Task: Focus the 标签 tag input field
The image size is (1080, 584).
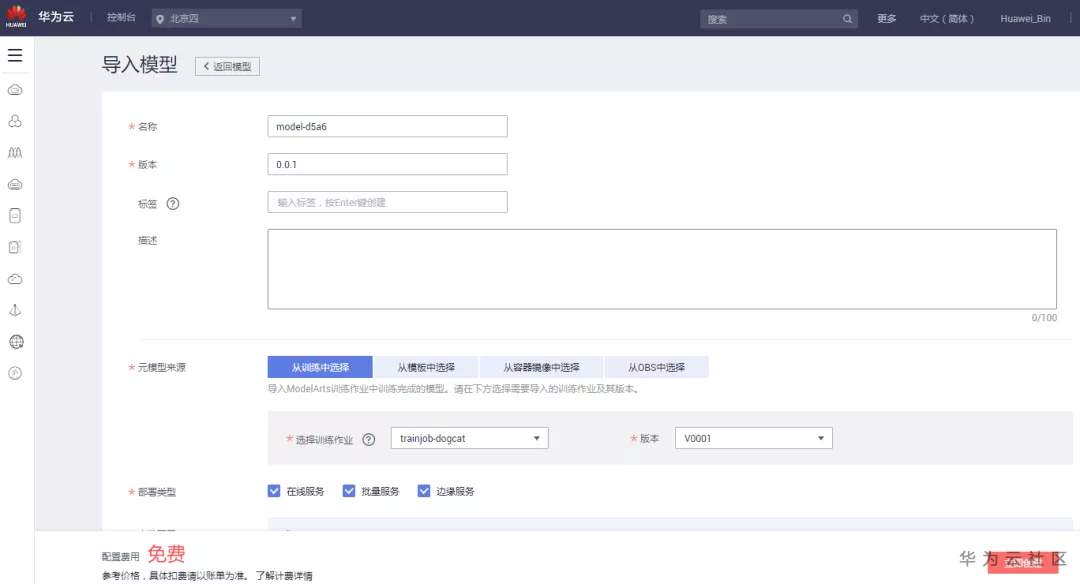Action: coord(388,202)
